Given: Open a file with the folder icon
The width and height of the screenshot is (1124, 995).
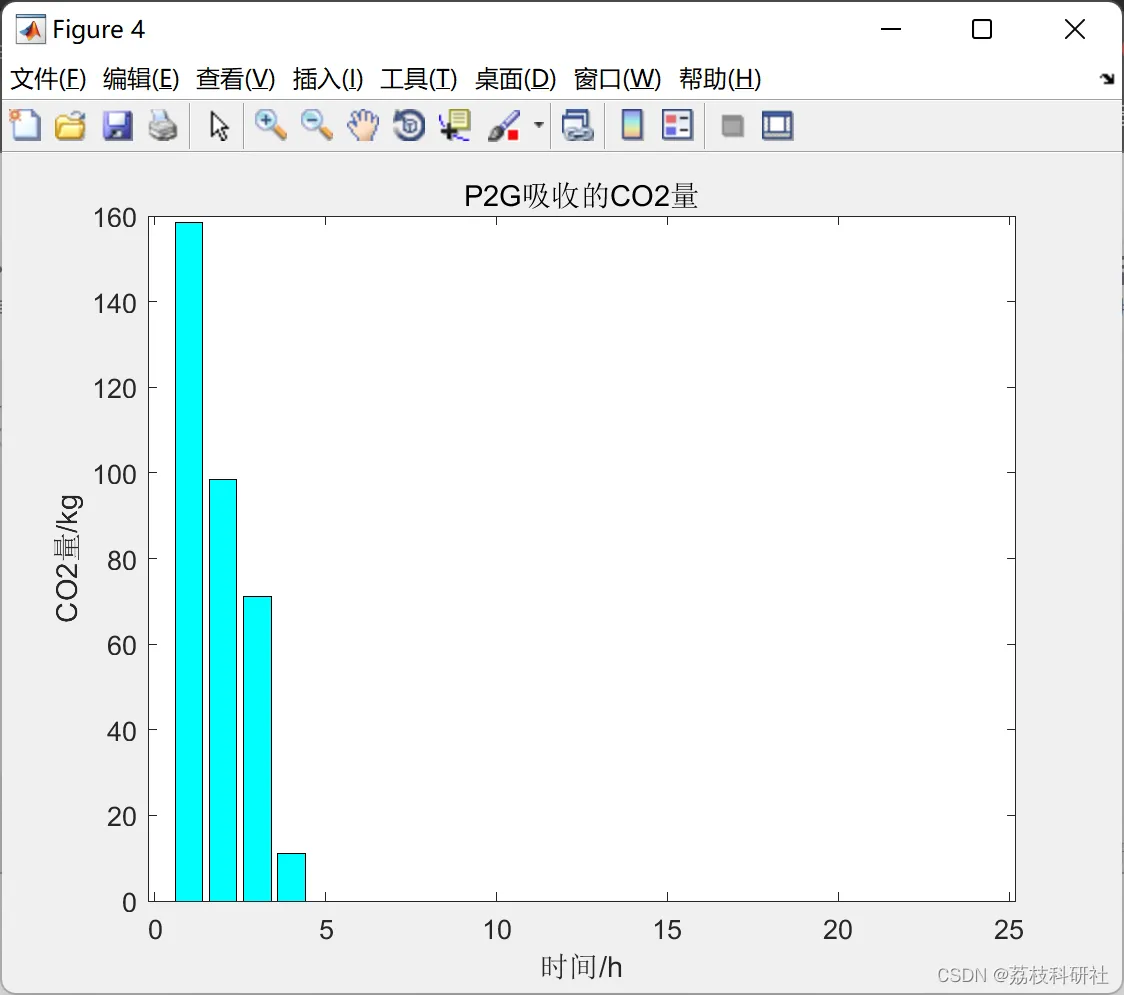Looking at the screenshot, I should [70, 125].
